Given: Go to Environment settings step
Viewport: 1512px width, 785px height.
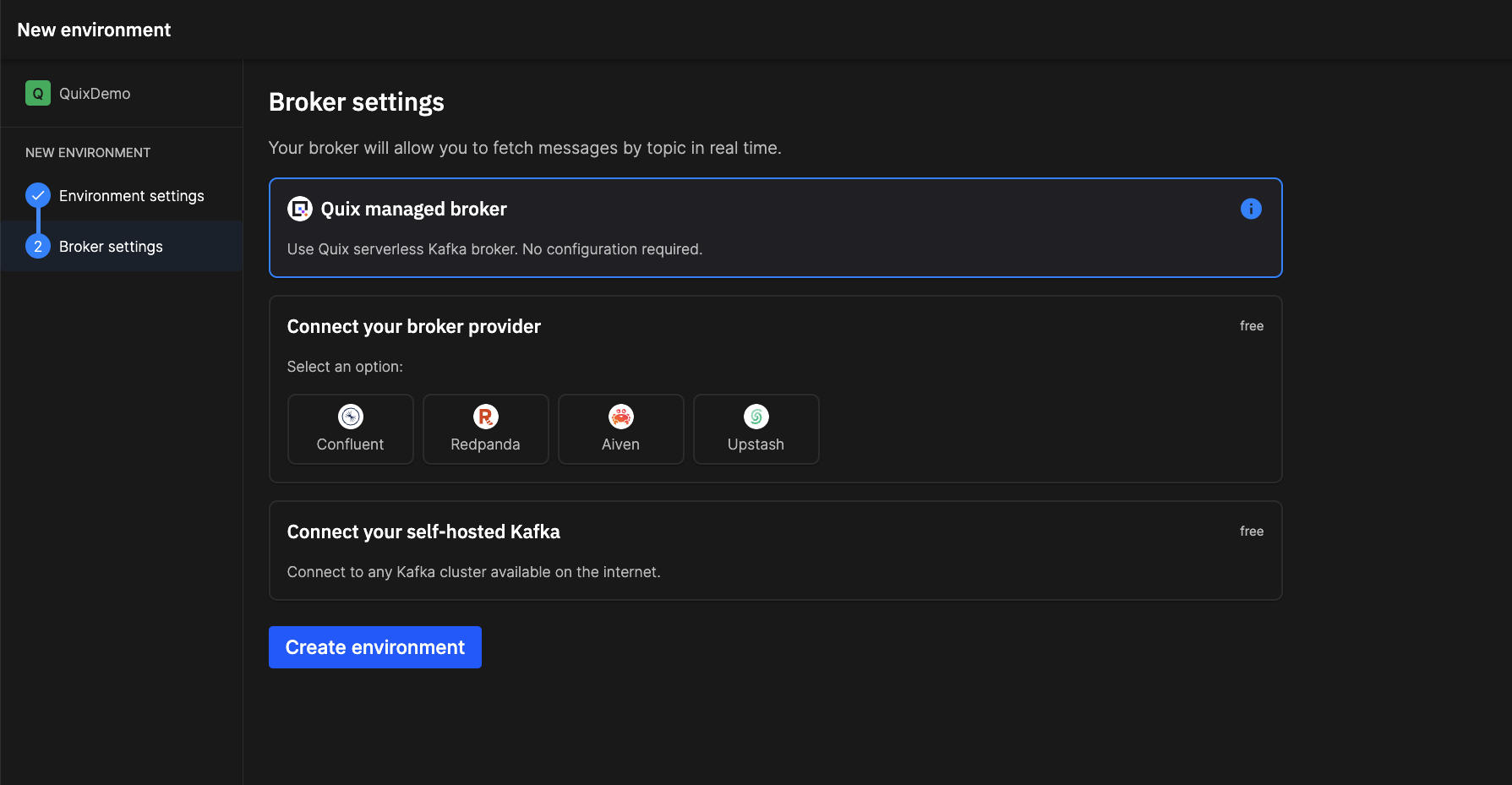Looking at the screenshot, I should [132, 196].
